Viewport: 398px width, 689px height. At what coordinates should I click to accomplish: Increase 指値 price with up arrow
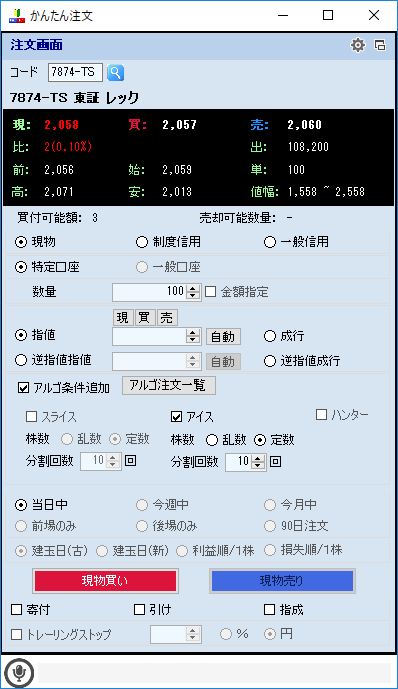click(193, 333)
